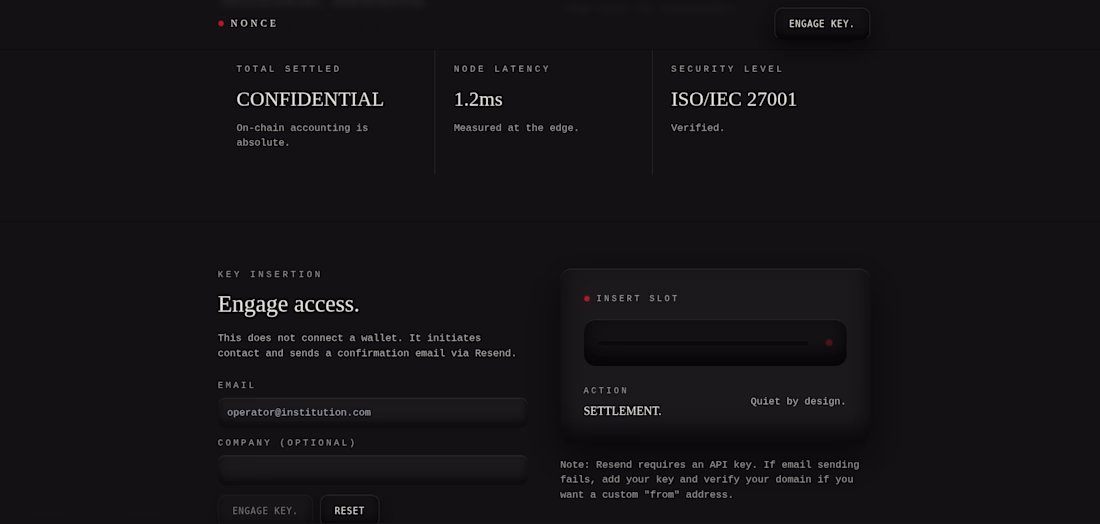Click the Resend API key note
The image size is (1100, 524).
tap(709, 480)
